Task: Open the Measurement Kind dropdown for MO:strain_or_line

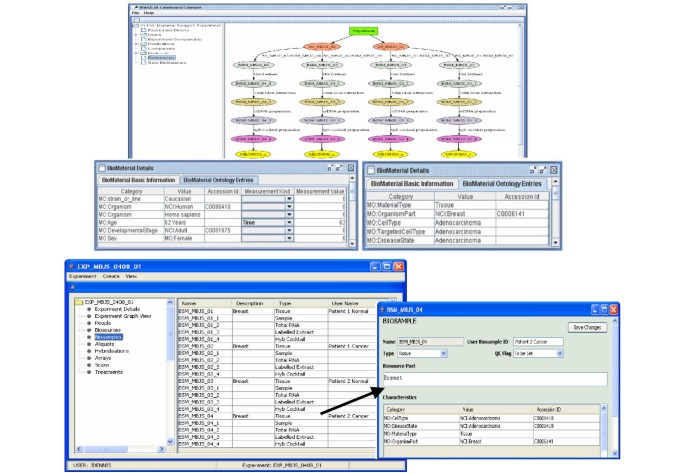Action: (x=289, y=199)
